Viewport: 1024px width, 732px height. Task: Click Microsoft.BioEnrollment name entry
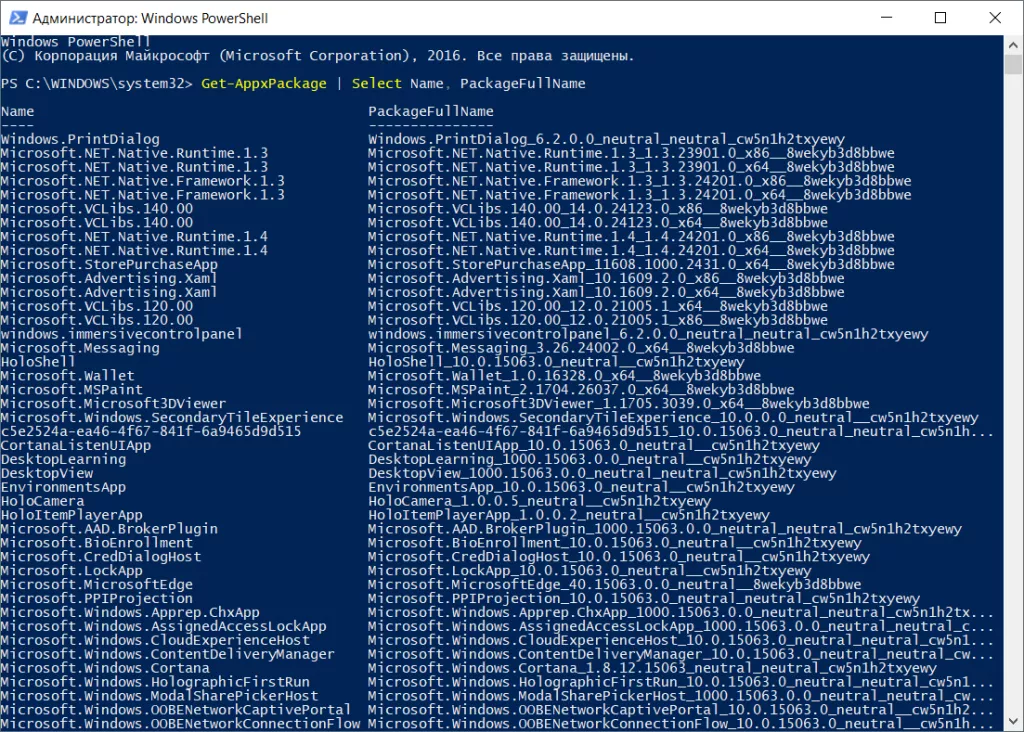click(x=97, y=543)
